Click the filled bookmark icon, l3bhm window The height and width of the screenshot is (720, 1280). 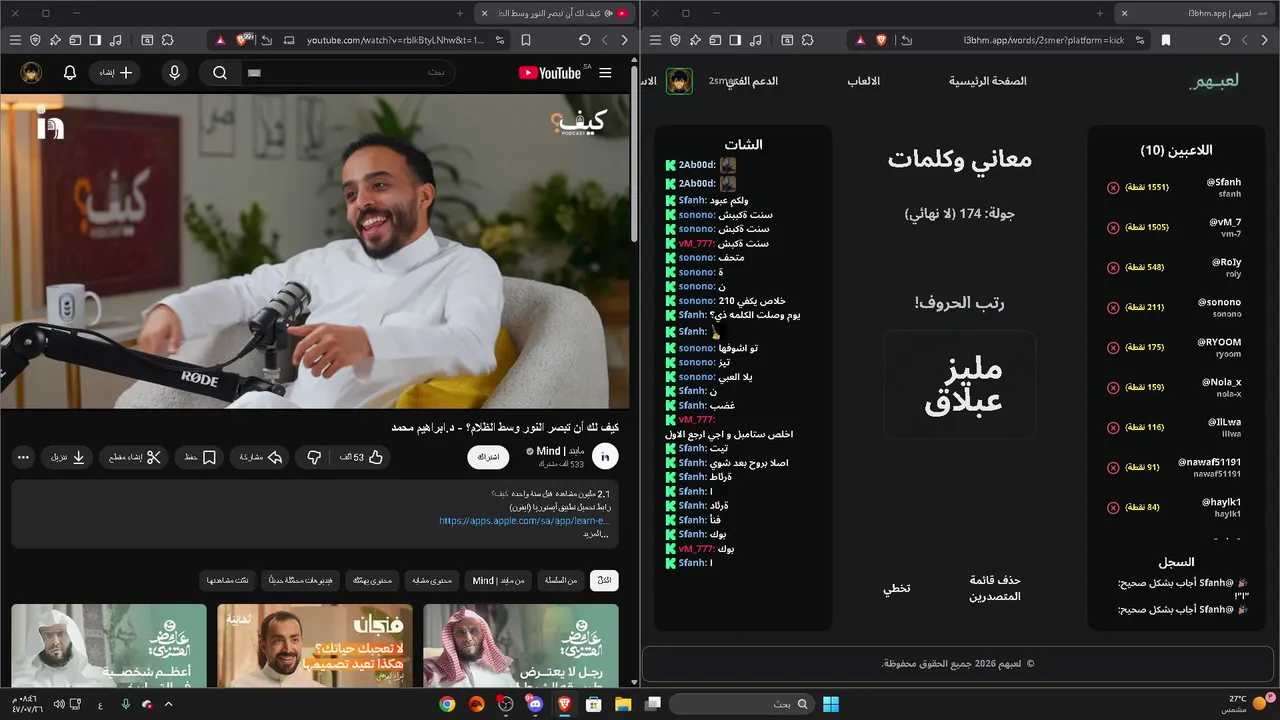click(x=1166, y=40)
